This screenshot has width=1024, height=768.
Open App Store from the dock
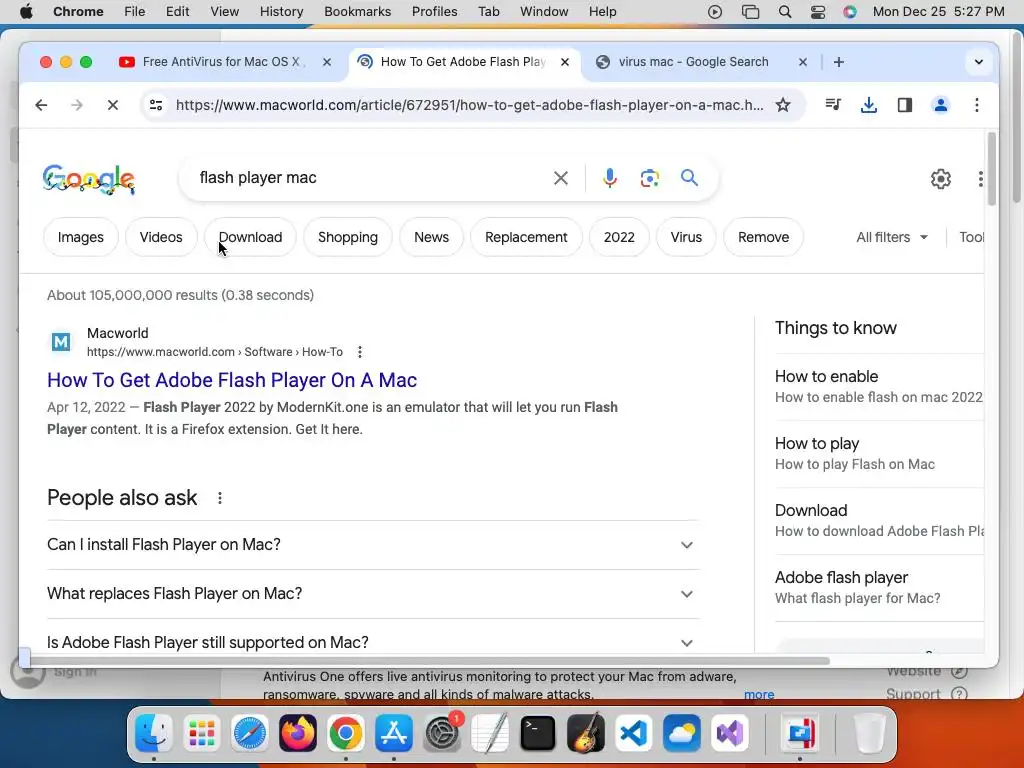[x=394, y=733]
